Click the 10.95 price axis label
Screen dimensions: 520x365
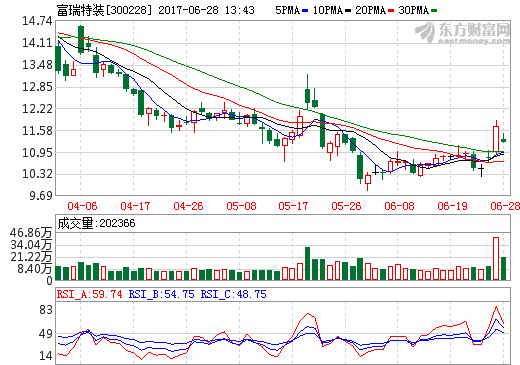click(x=37, y=152)
